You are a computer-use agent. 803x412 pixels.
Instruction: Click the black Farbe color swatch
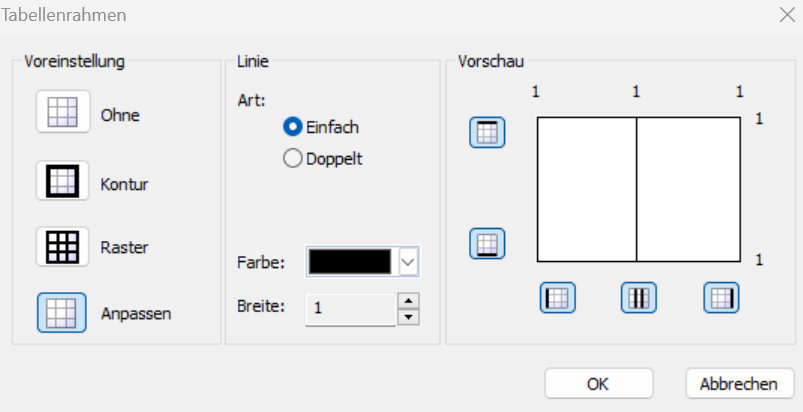coord(350,262)
